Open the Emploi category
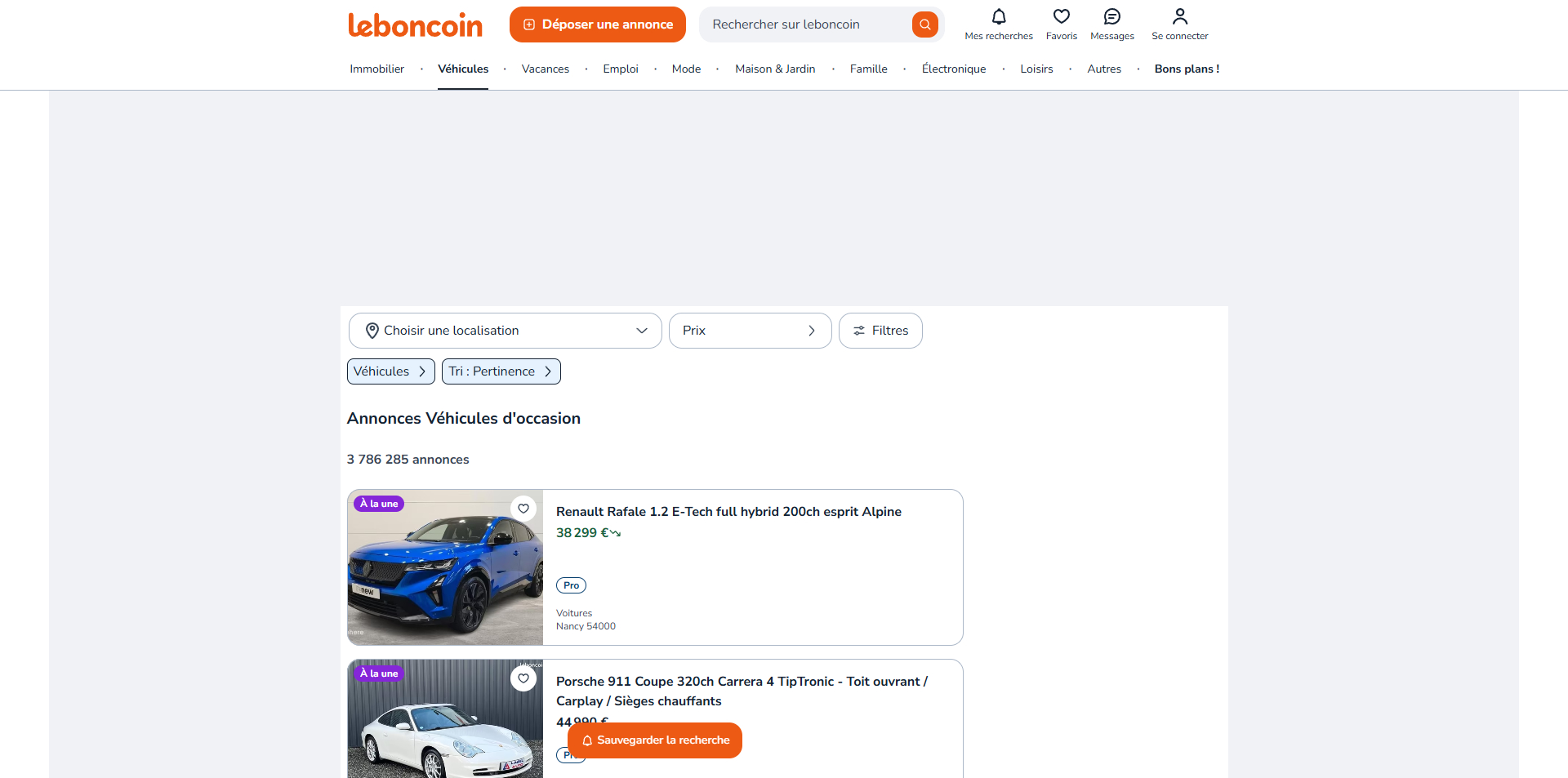 coord(621,69)
